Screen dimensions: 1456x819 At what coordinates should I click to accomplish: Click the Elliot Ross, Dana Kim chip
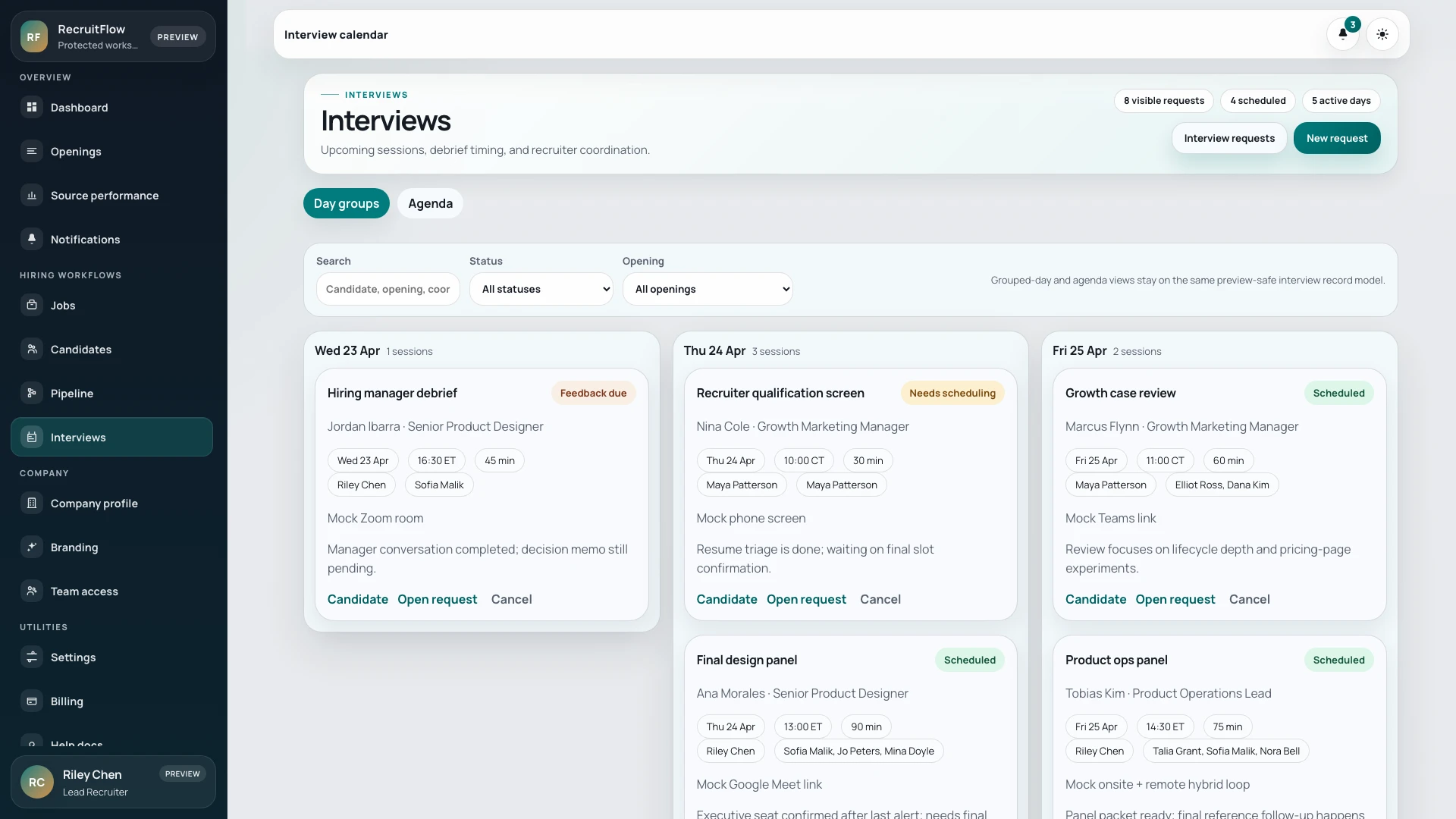click(1222, 485)
